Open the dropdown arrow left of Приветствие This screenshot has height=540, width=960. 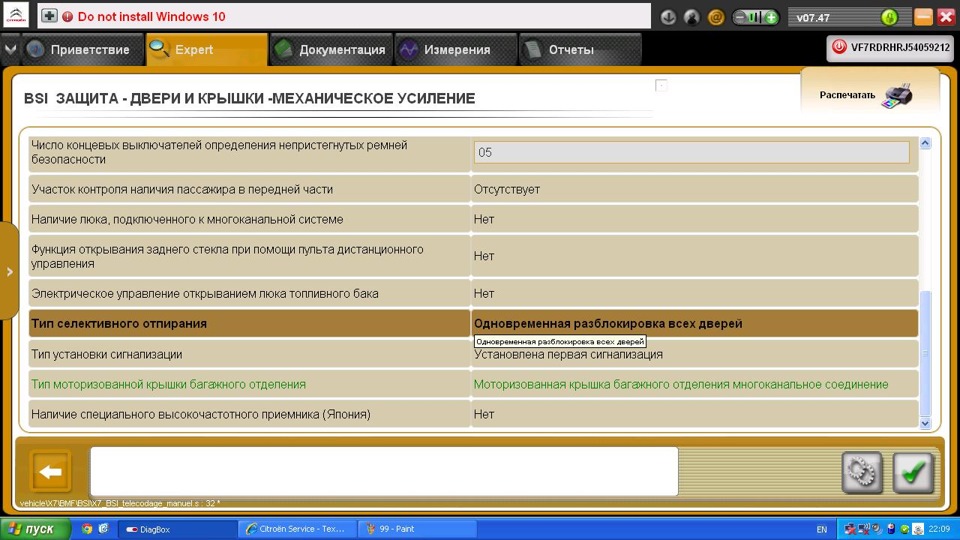coord(10,50)
